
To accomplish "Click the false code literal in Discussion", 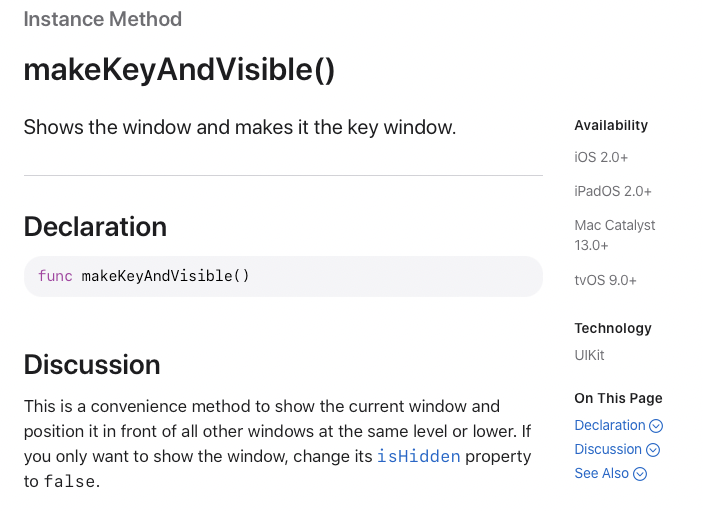I will point(69,481).
